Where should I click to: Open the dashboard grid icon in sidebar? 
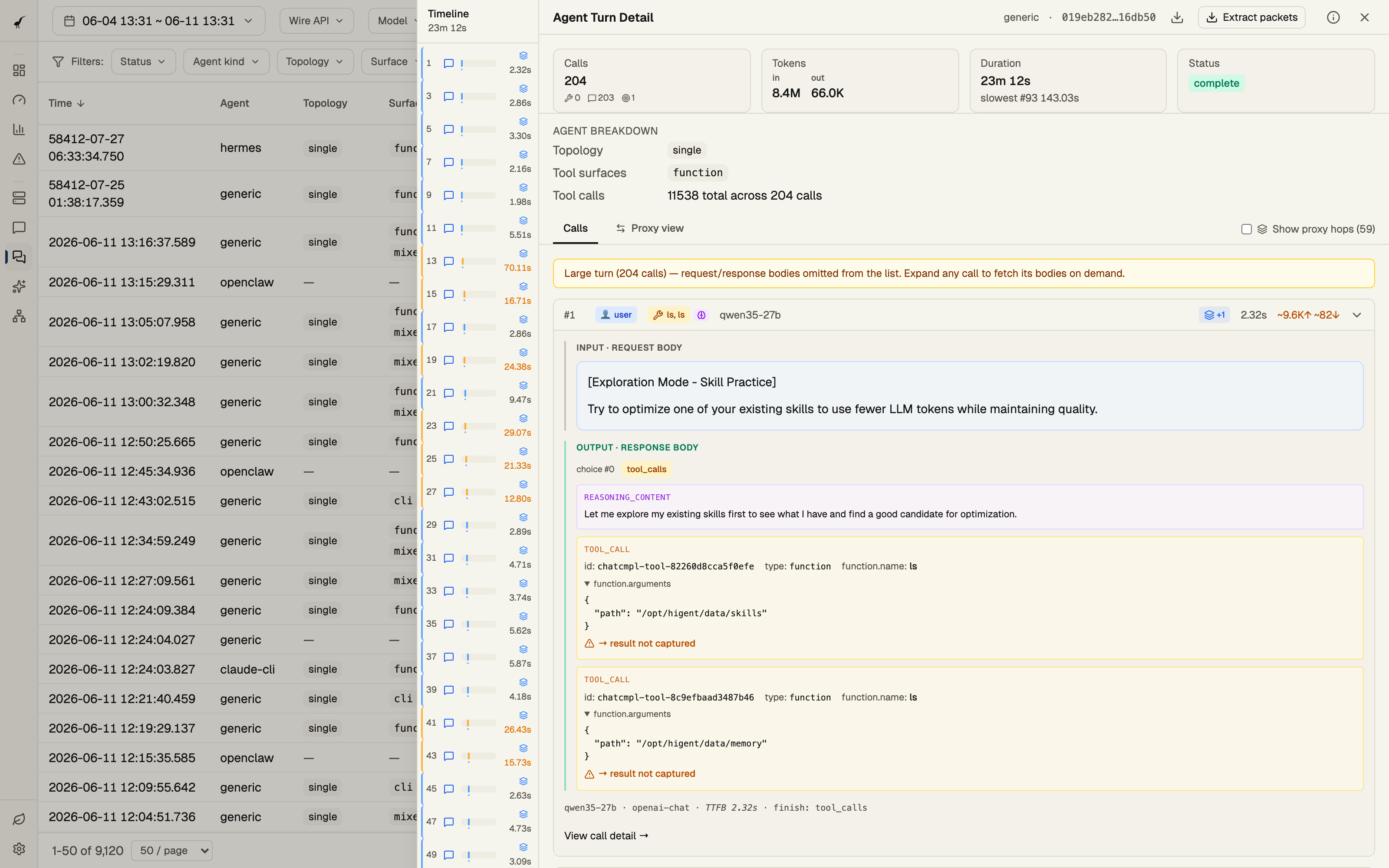tap(19, 70)
